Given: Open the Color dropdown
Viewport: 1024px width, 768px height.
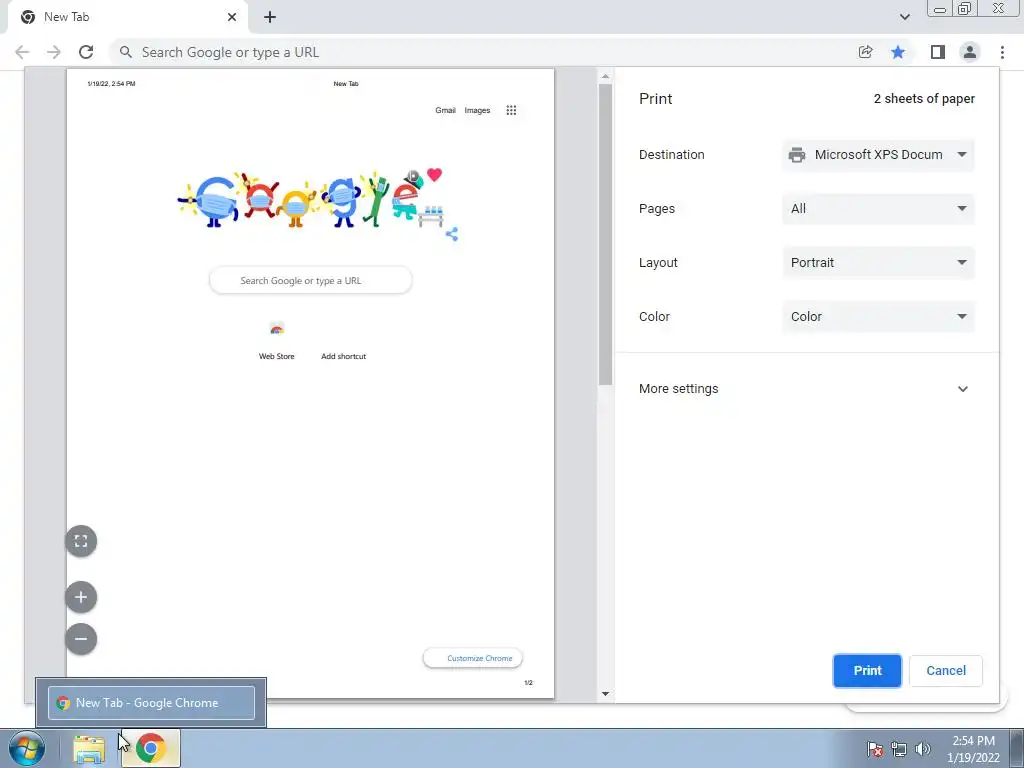Looking at the screenshot, I should pyautogui.click(x=878, y=317).
